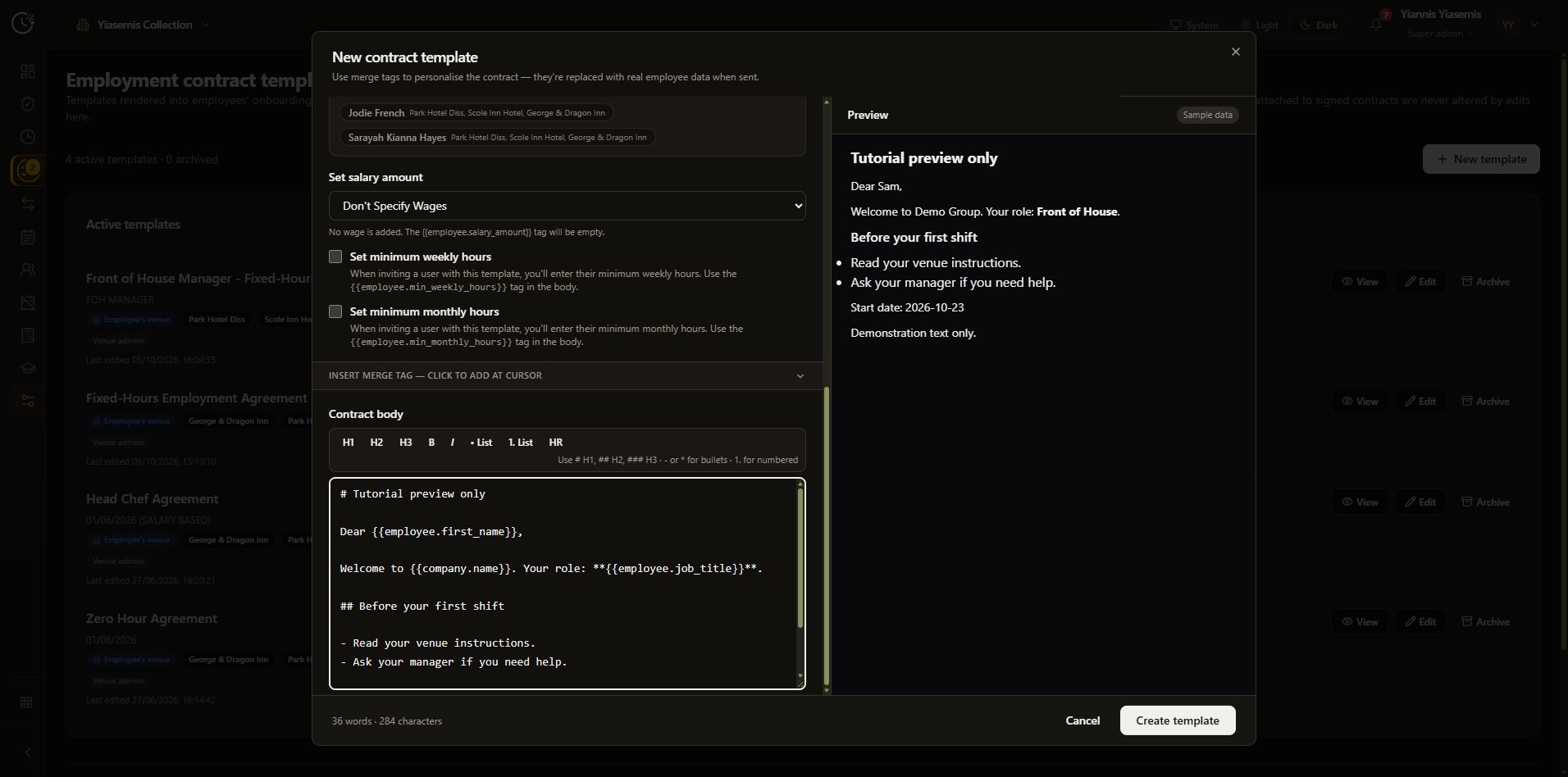Enable Set minimum monthly hours
This screenshot has height=777, width=1568.
pos(335,311)
